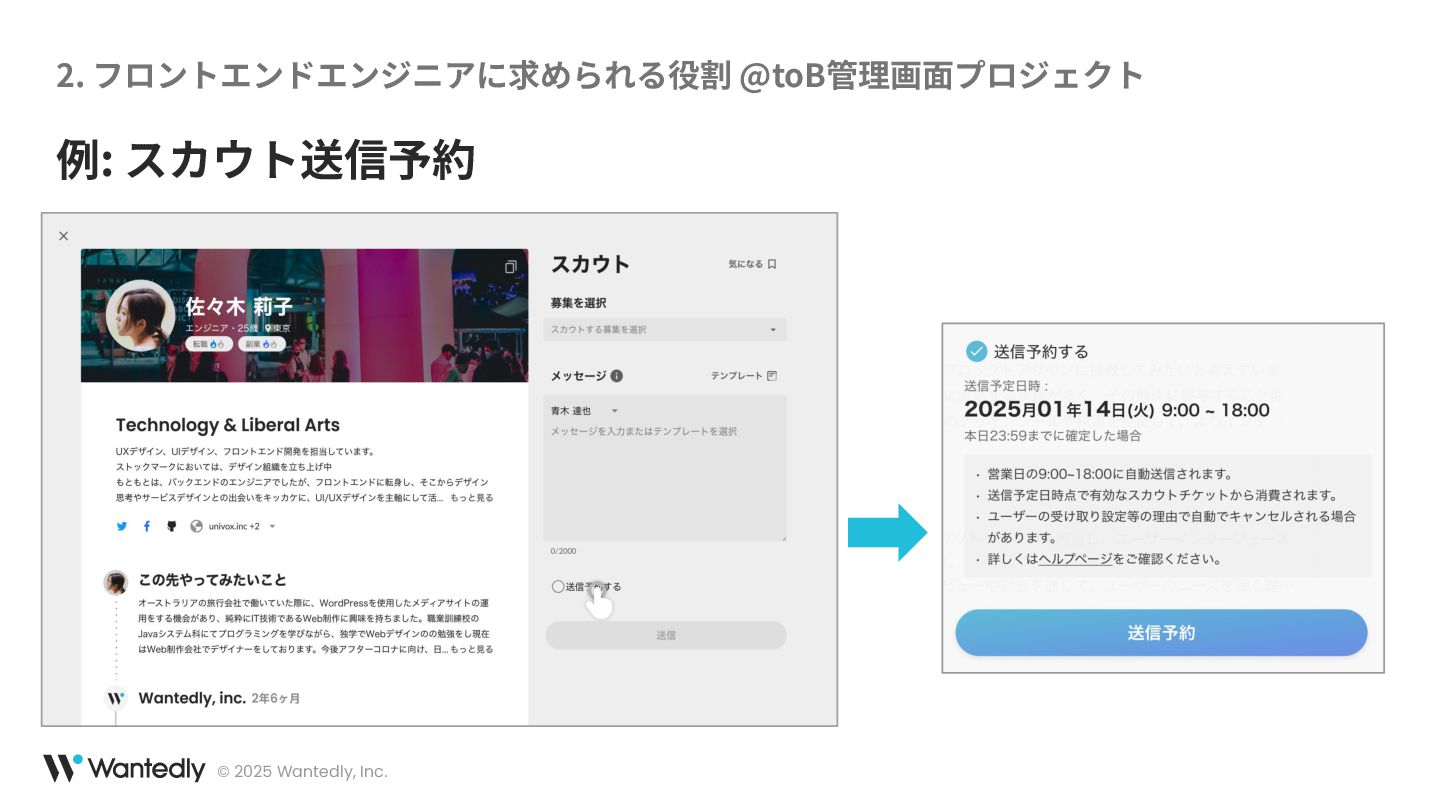Click the small avatar beside この先やってみたいこと
Image resolution: width=1440 pixels, height=810 pixels.
tap(116, 582)
